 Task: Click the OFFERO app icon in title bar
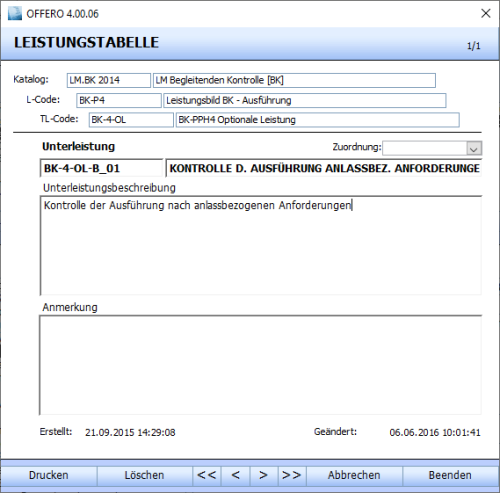tap(15, 13)
